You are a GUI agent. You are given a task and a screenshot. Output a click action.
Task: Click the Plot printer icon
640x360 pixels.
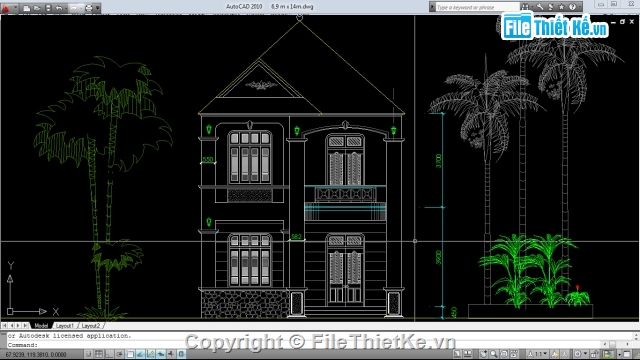pyautogui.click(x=89, y=8)
